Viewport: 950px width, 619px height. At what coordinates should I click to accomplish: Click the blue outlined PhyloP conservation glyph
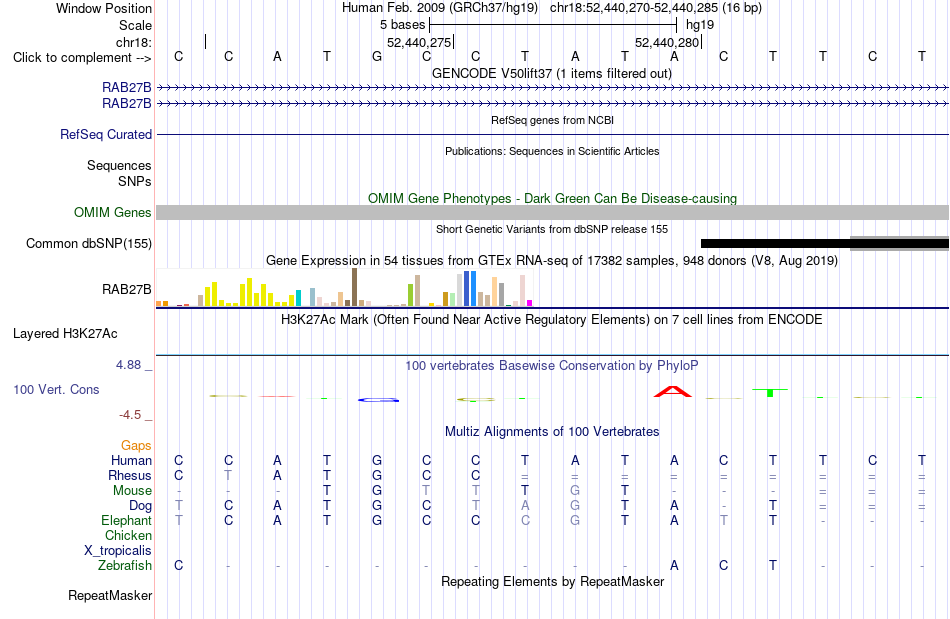tap(378, 400)
